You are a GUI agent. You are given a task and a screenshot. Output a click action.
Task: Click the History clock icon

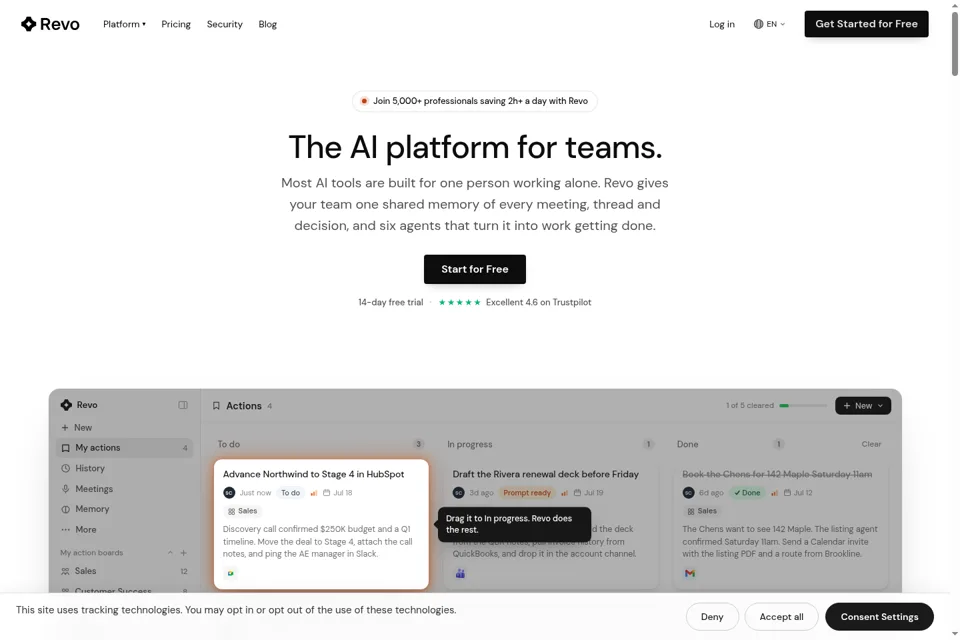tap(66, 468)
